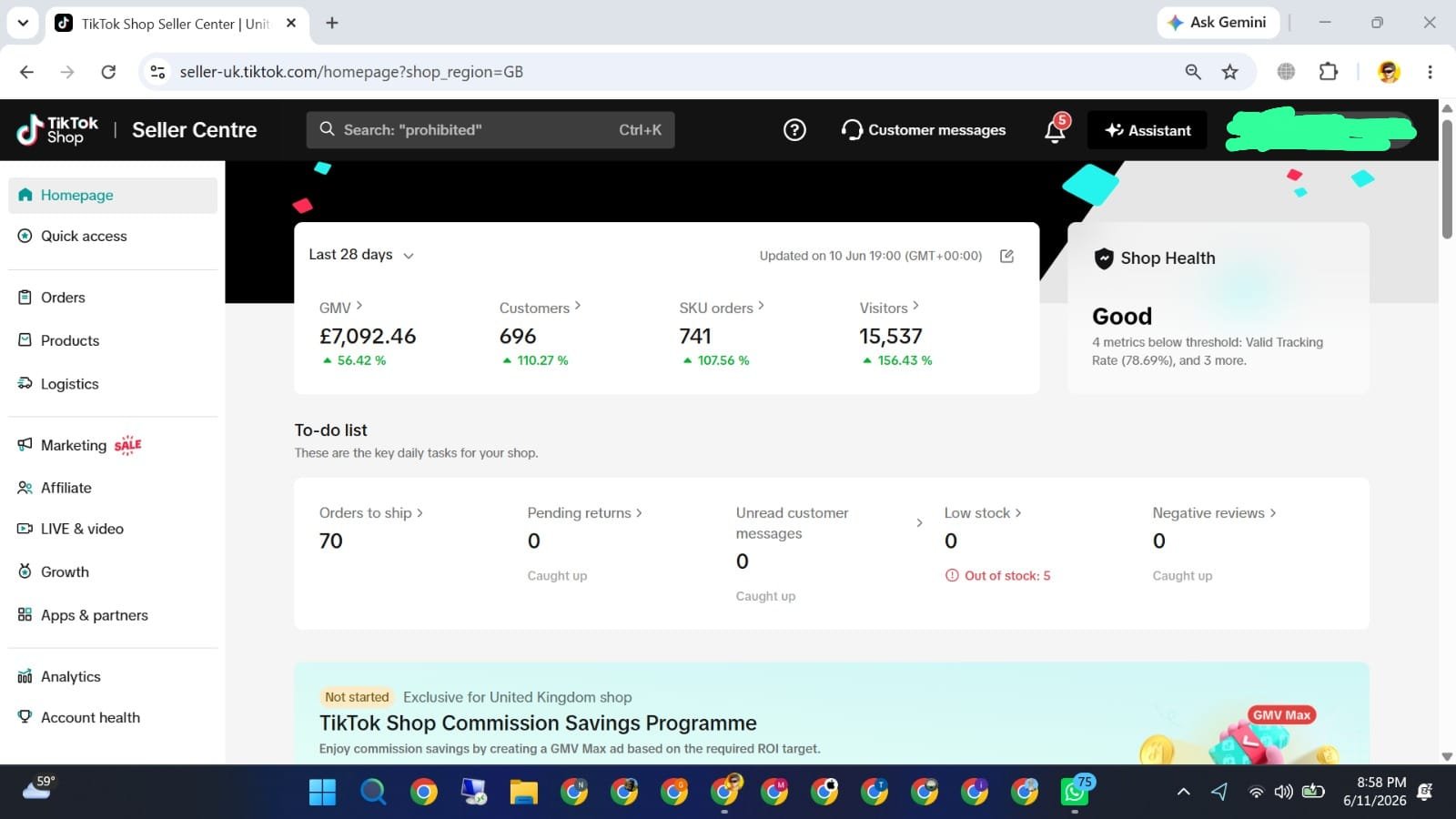Expand the Last 28 days date range dropdown
This screenshot has width=1456, height=819.
(x=361, y=255)
